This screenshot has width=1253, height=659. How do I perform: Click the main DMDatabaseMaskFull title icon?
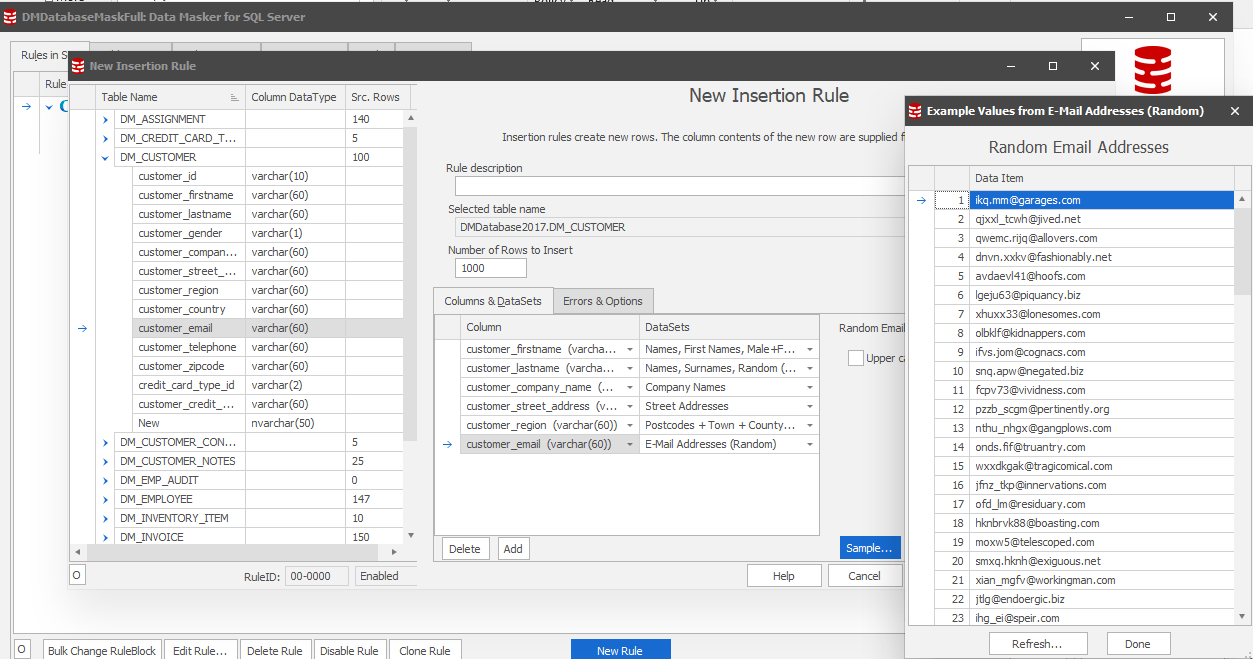click(x=10, y=17)
